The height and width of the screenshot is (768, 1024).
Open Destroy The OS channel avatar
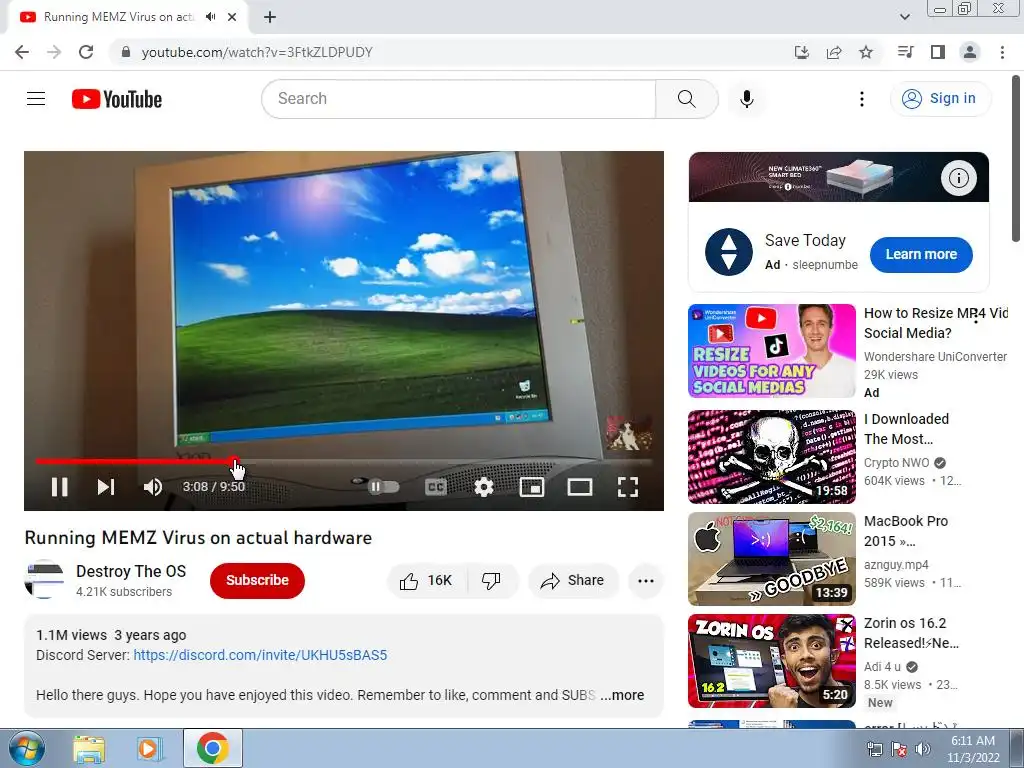point(44,579)
